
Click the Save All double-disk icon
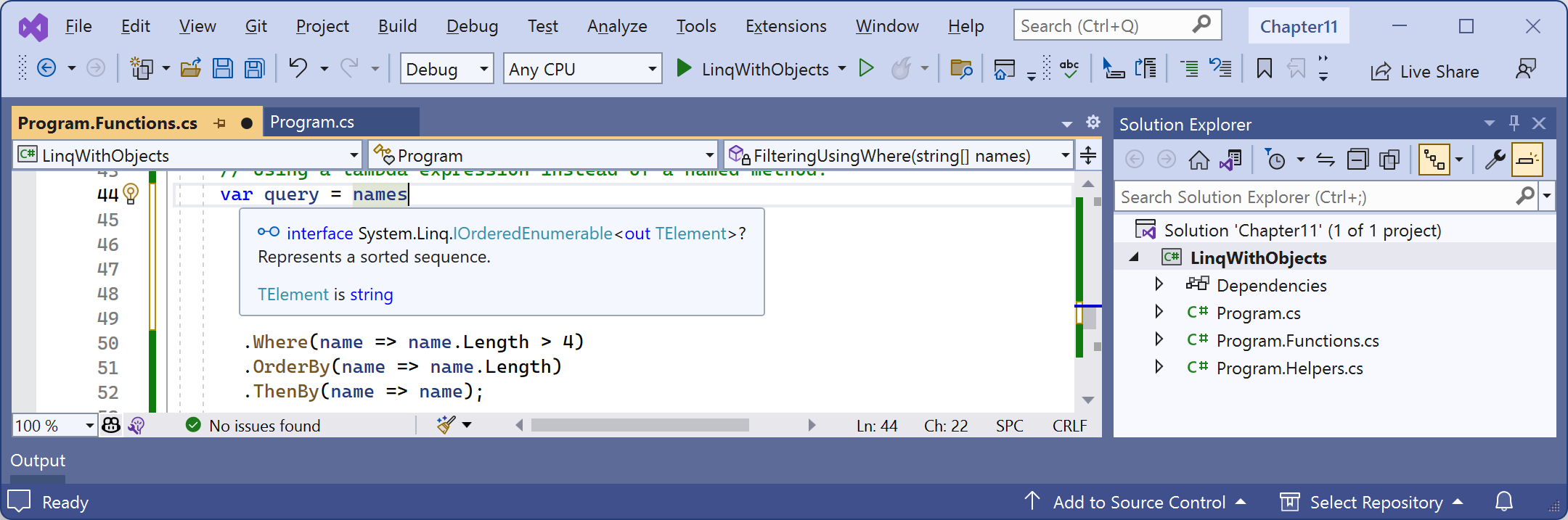pos(255,68)
